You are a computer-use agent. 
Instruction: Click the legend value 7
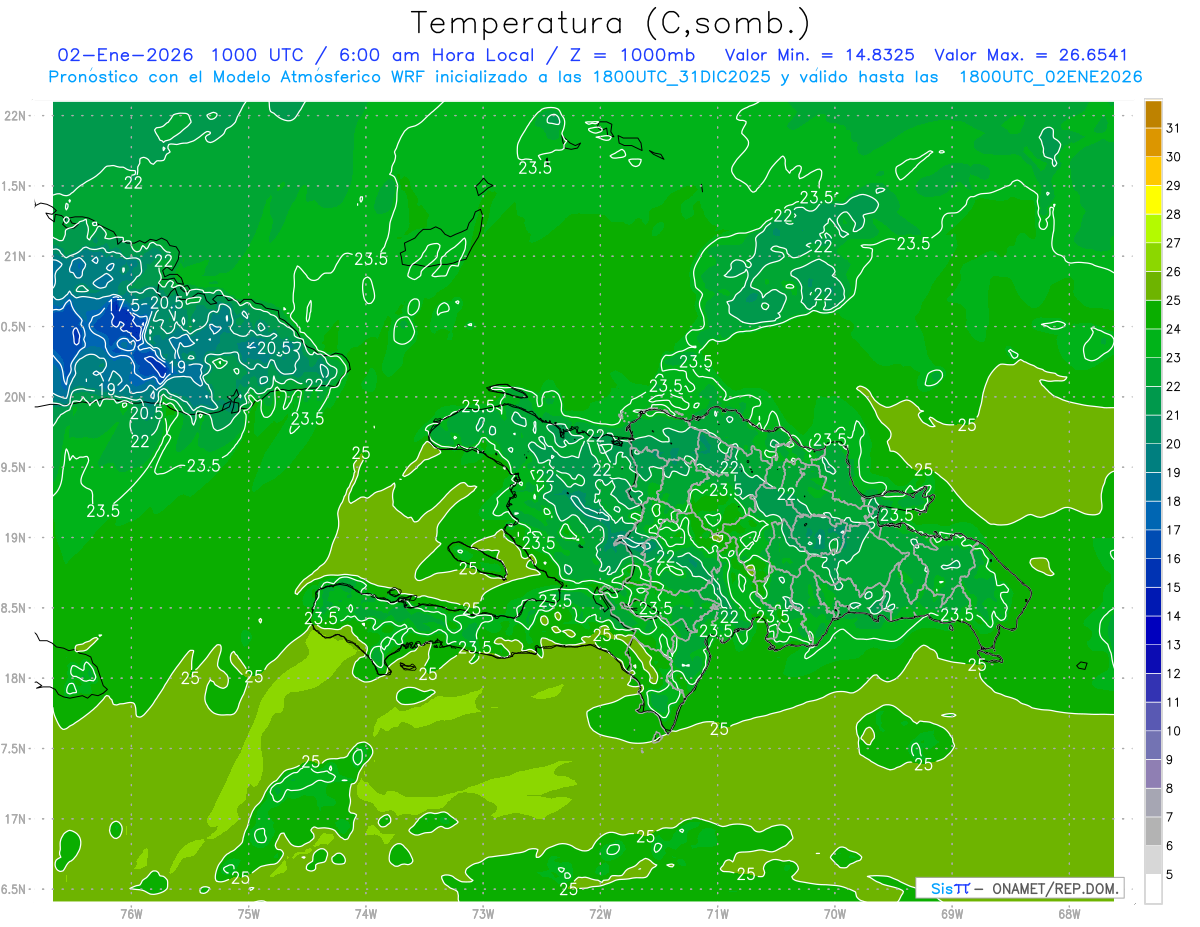[x=1170, y=817]
